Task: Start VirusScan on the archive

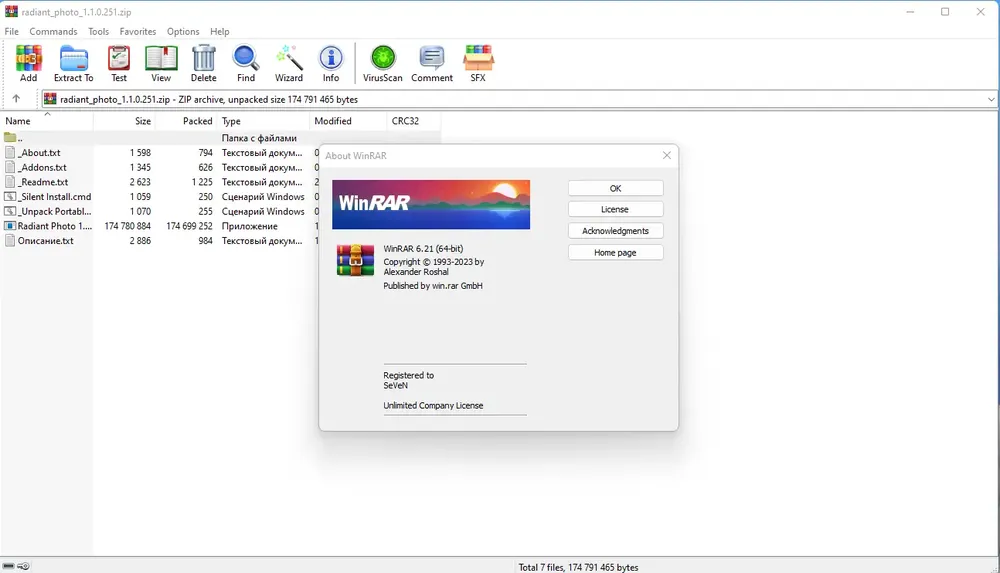Action: [x=383, y=63]
